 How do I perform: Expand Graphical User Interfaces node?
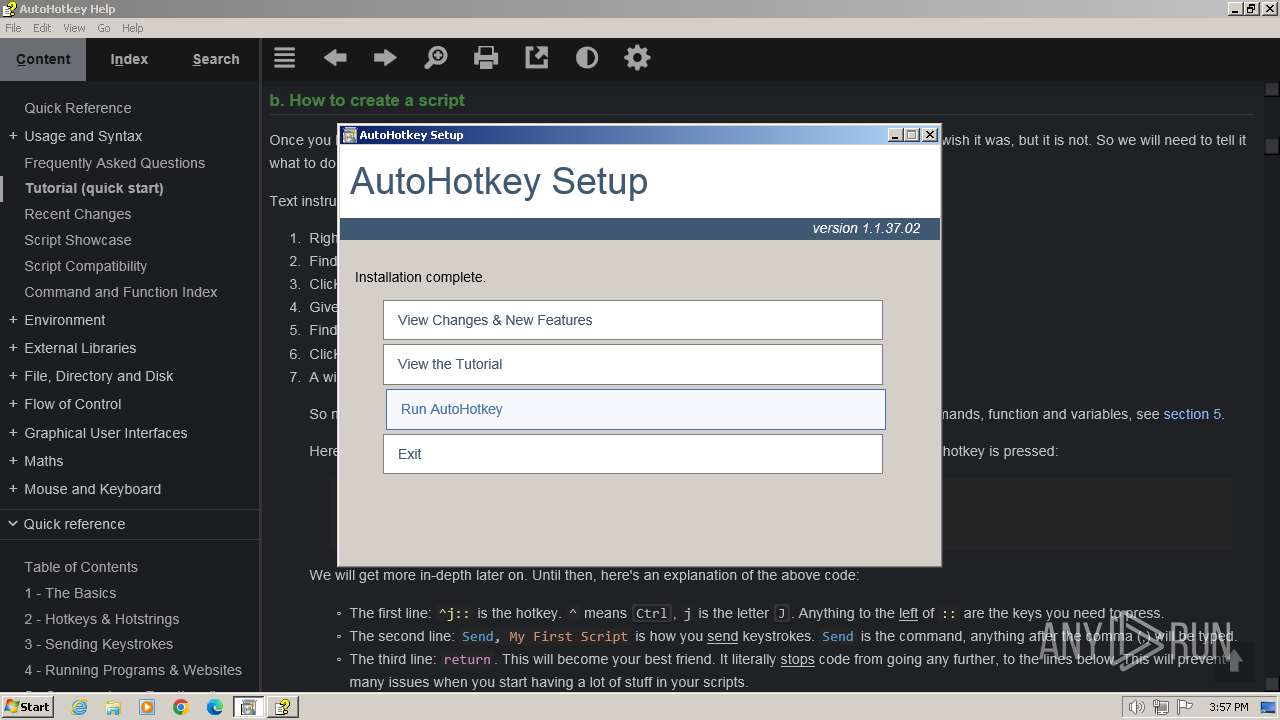[x=13, y=433]
